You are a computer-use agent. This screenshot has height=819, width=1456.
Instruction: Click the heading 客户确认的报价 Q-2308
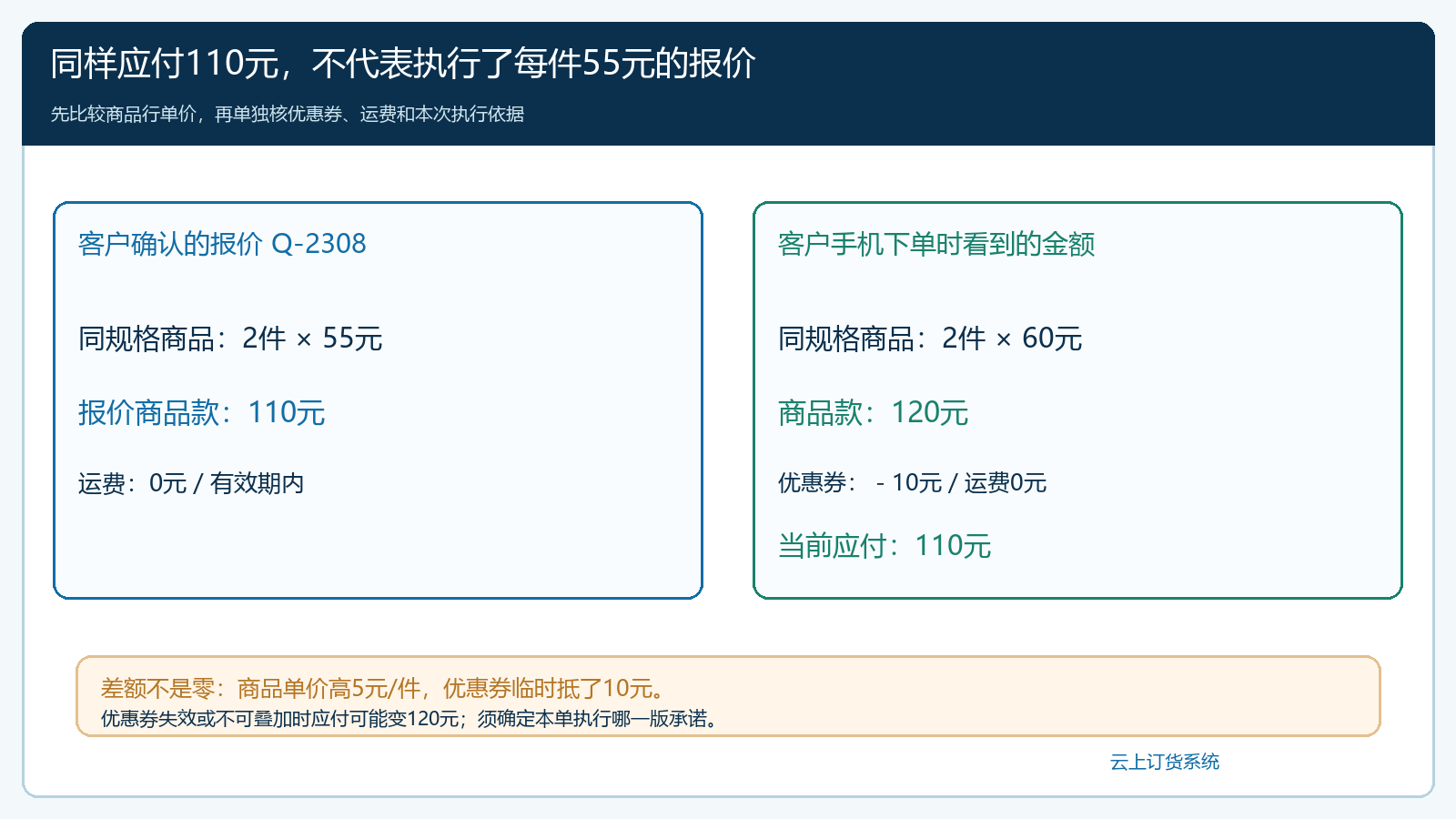tap(222, 244)
